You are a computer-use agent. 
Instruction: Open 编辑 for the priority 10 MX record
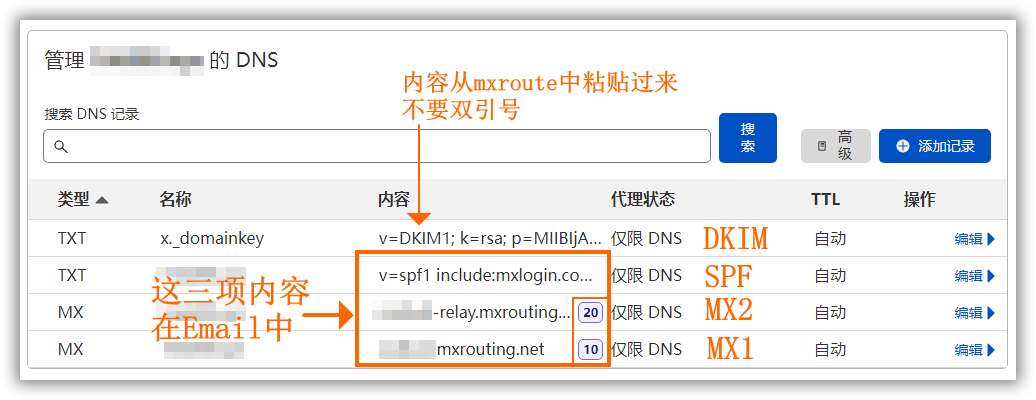tap(975, 350)
